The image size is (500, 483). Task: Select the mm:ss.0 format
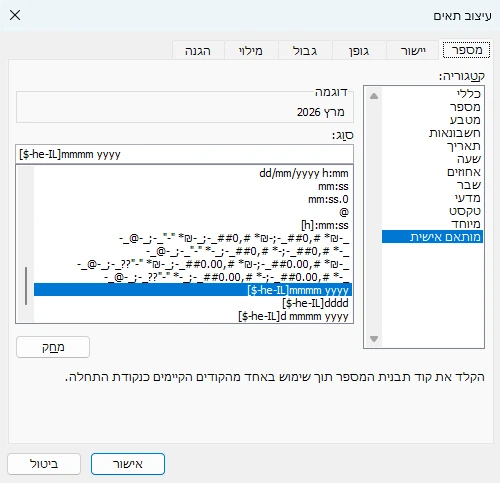click(x=193, y=199)
